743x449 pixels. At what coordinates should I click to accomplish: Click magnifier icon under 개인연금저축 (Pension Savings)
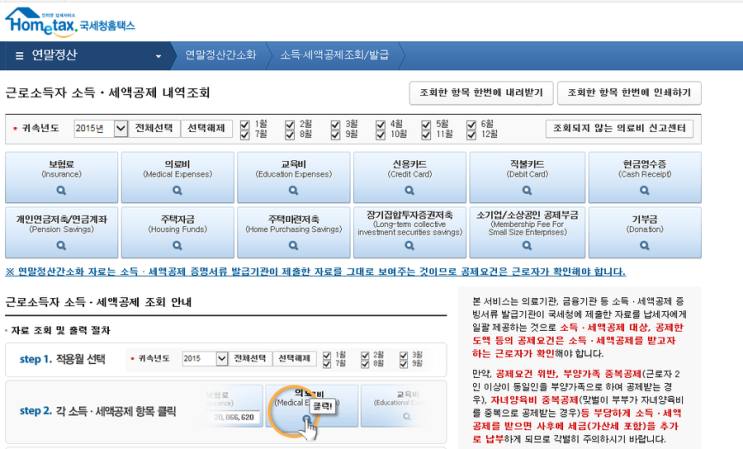click(61, 245)
